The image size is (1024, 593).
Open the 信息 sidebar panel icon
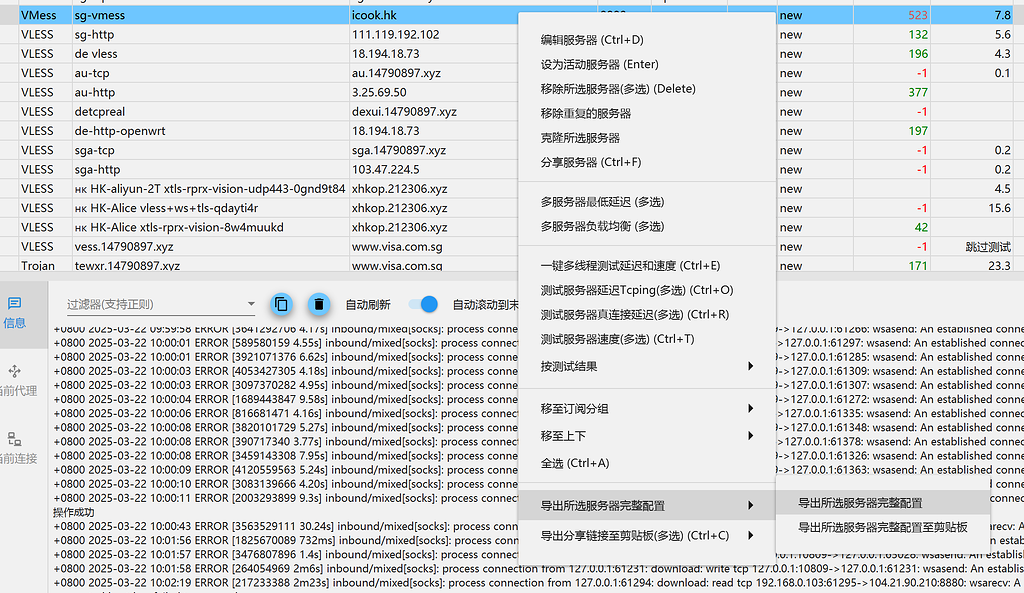(14, 303)
